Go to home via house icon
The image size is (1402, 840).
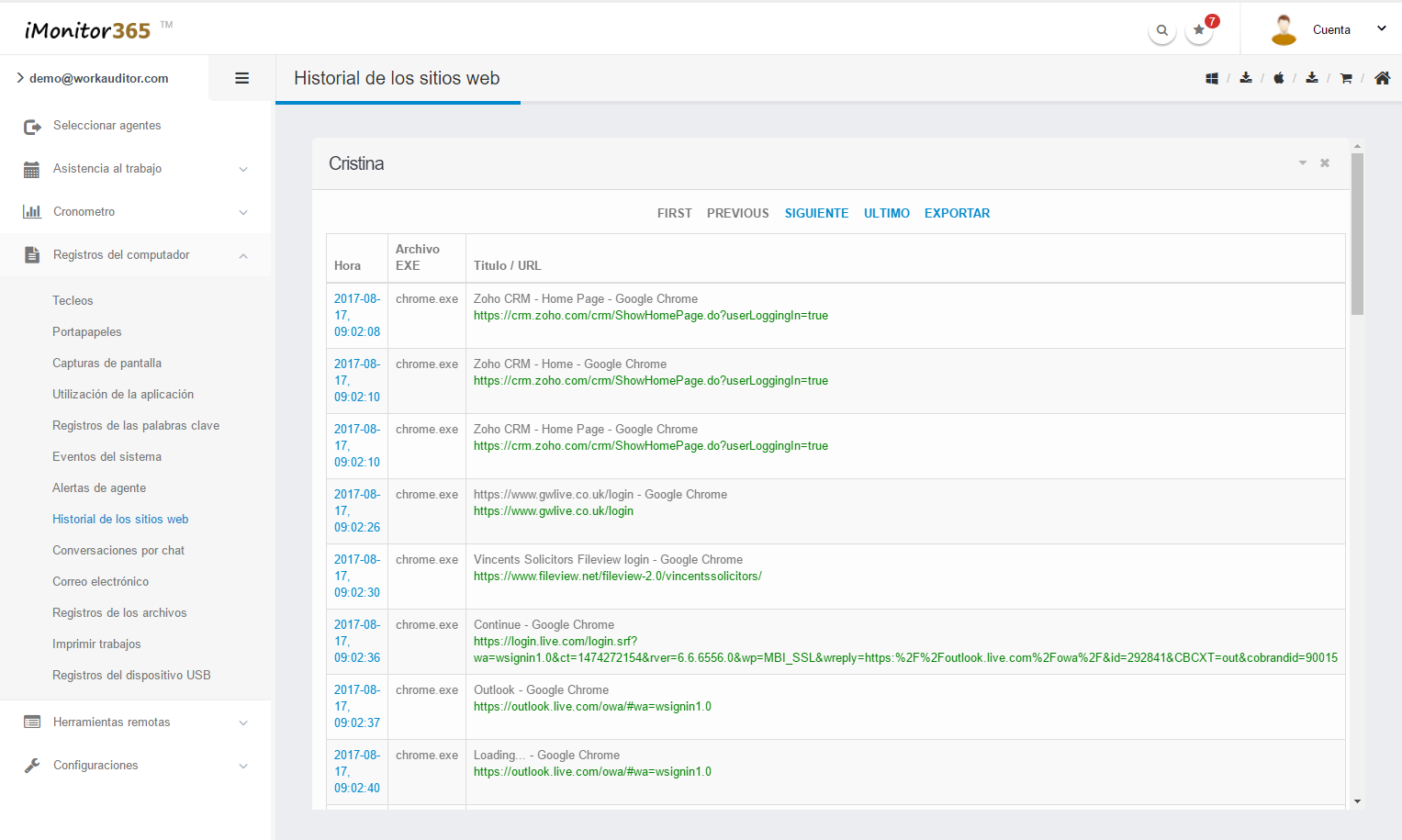(1382, 79)
